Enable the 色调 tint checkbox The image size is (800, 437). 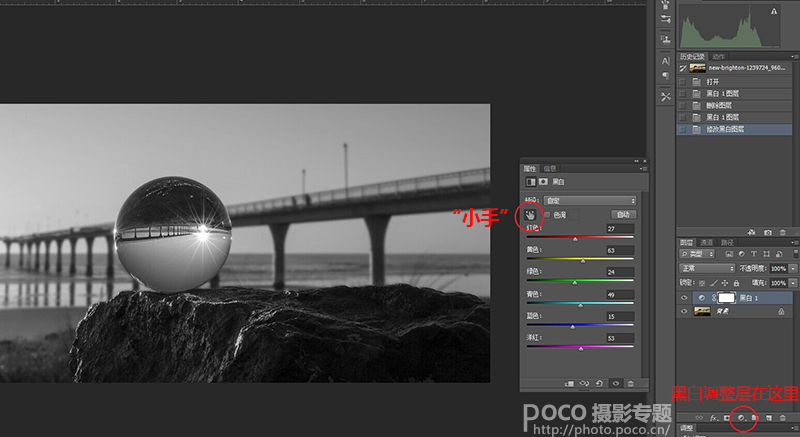tap(546, 215)
